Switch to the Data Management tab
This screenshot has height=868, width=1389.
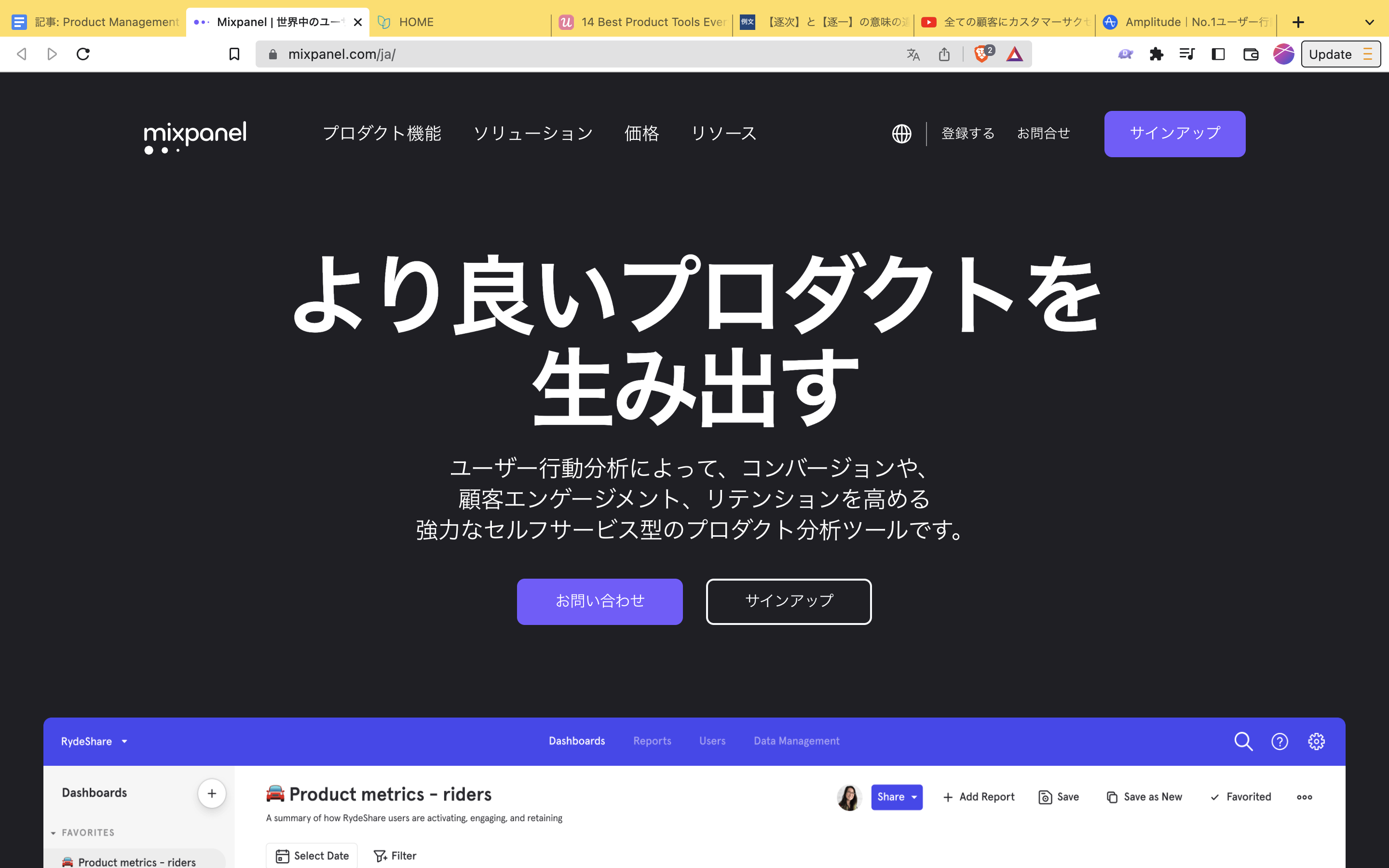coord(796,741)
